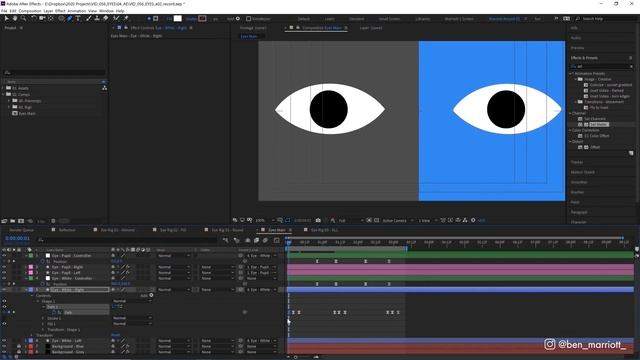640x360 pixels.
Task: Open the Tracker panel
Action: click(577, 162)
